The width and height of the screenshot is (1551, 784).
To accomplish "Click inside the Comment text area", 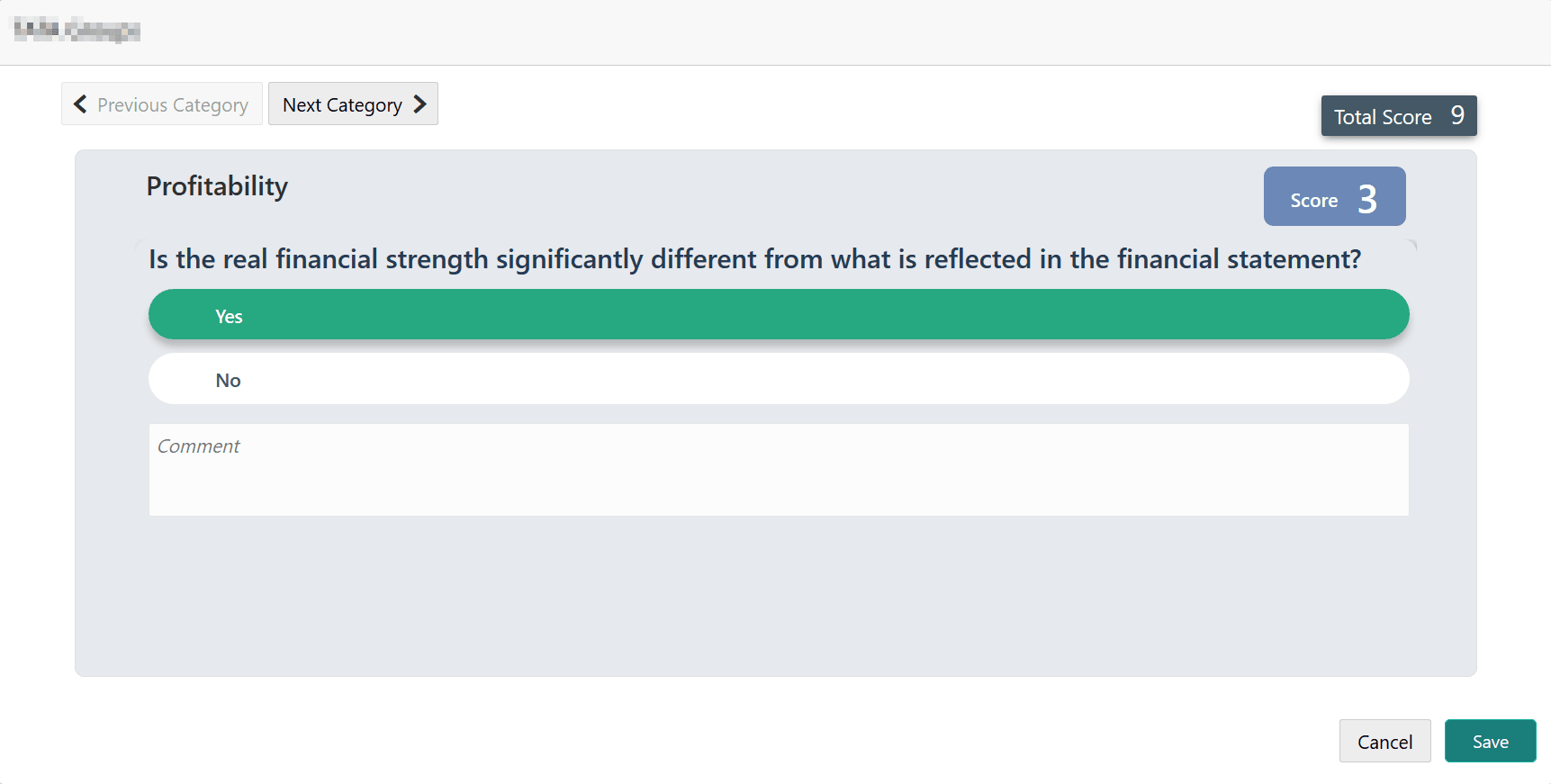I will (778, 470).
